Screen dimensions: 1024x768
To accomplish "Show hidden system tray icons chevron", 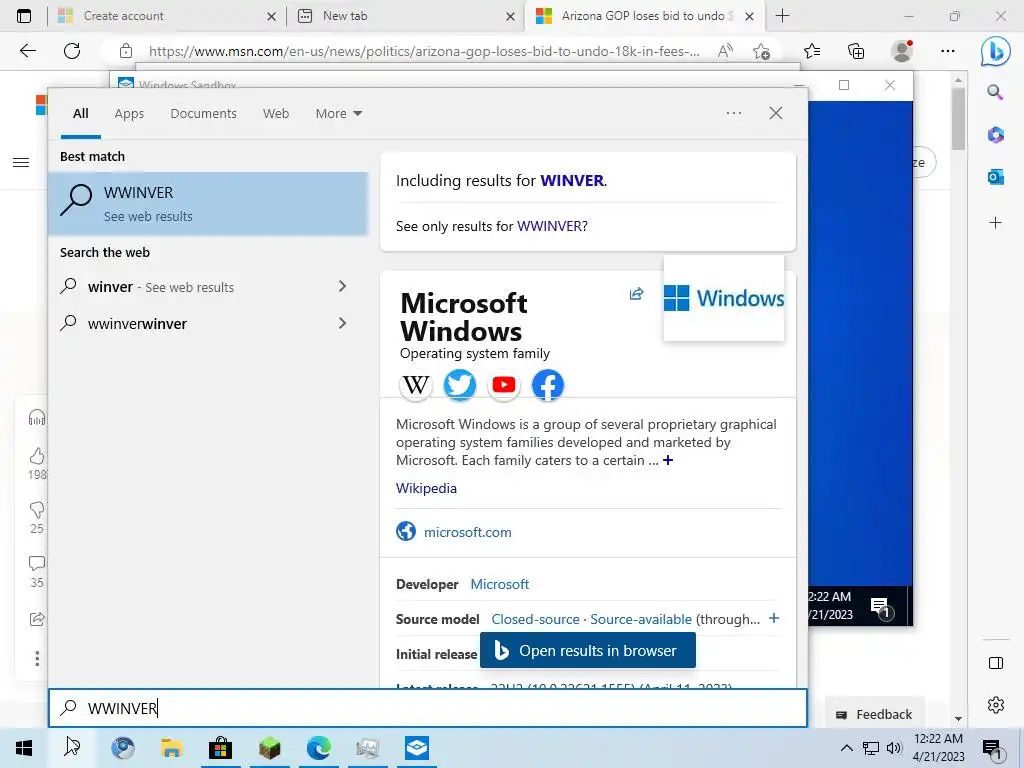I will click(846, 748).
